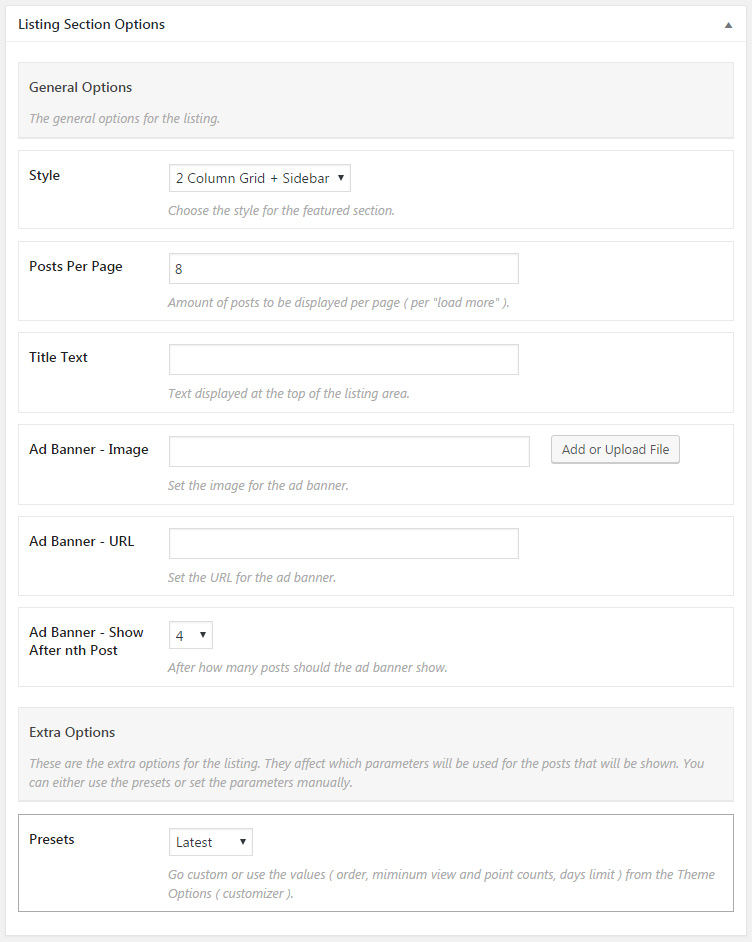752x942 pixels.
Task: Click the Posts Per Page input field
Action: (343, 268)
